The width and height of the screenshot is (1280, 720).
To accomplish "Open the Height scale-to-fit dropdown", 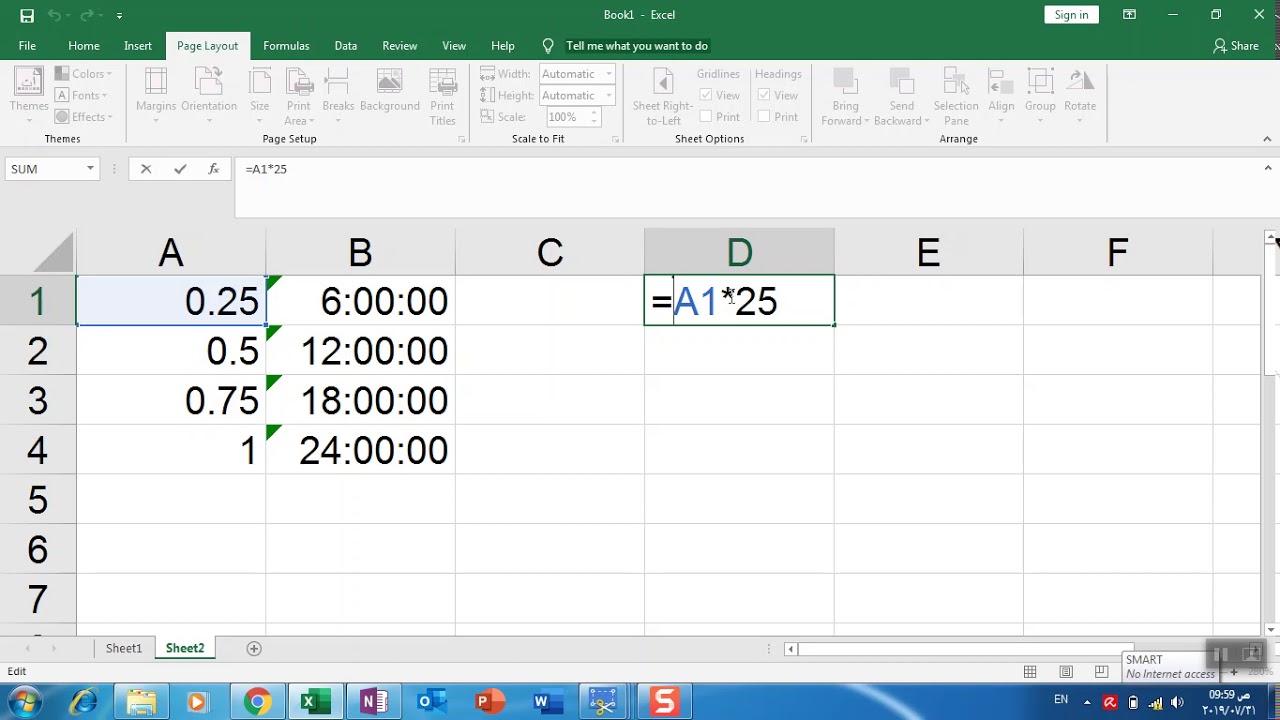I will tap(608, 96).
